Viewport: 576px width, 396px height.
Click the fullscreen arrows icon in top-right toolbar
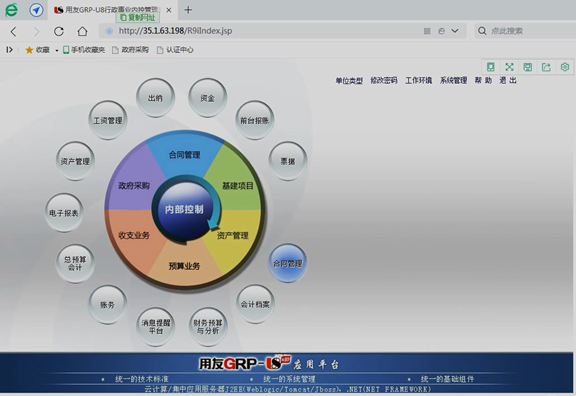(509, 67)
